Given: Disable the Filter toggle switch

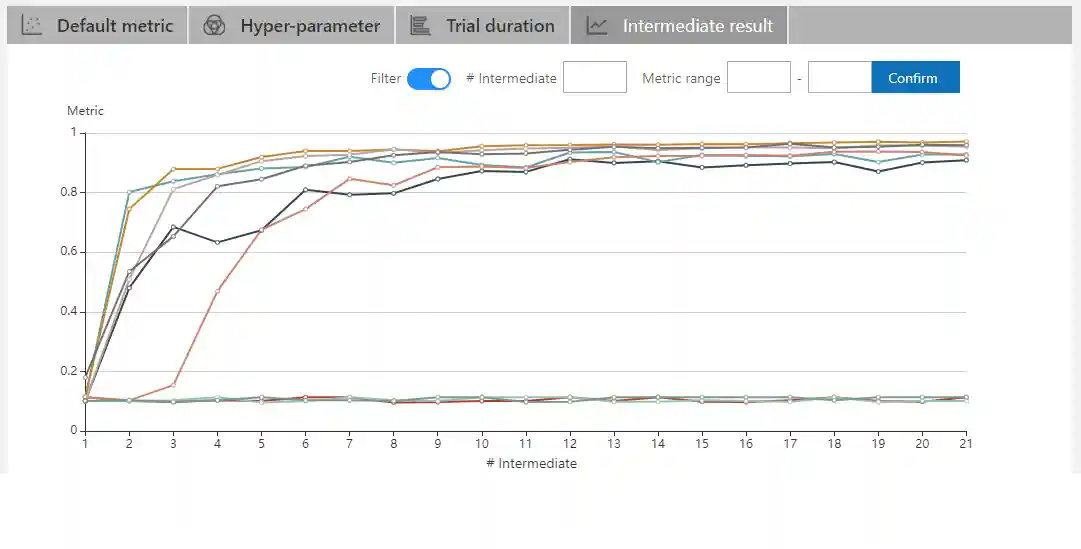Looking at the screenshot, I should tap(429, 78).
